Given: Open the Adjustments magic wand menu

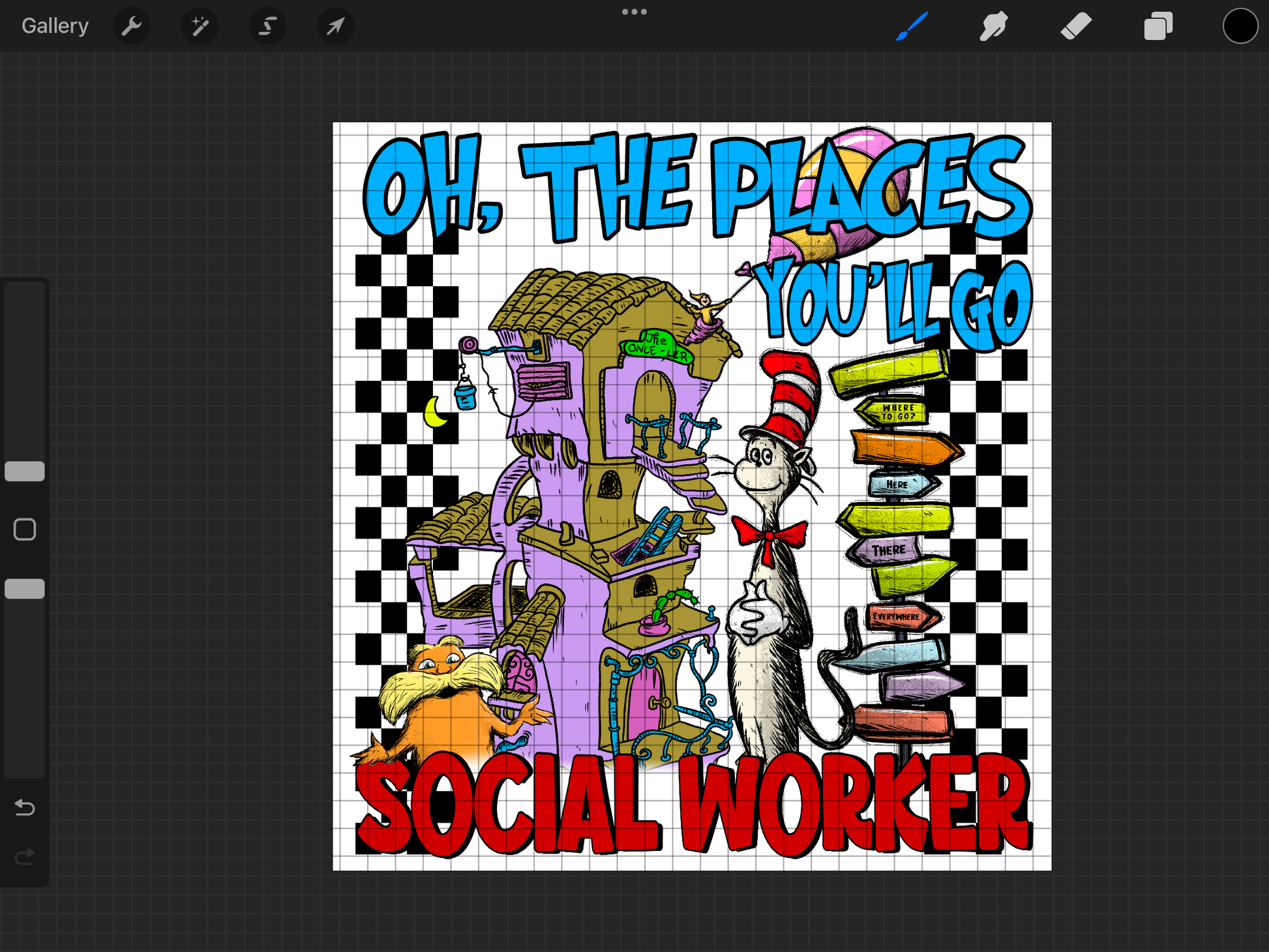Looking at the screenshot, I should [x=200, y=26].
